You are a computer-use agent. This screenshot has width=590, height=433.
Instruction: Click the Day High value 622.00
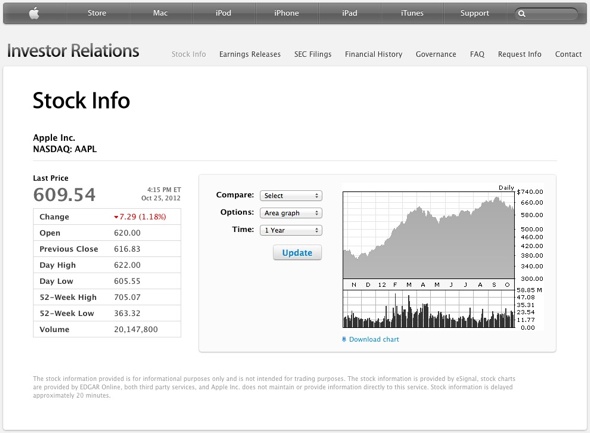pyautogui.click(x=127, y=265)
